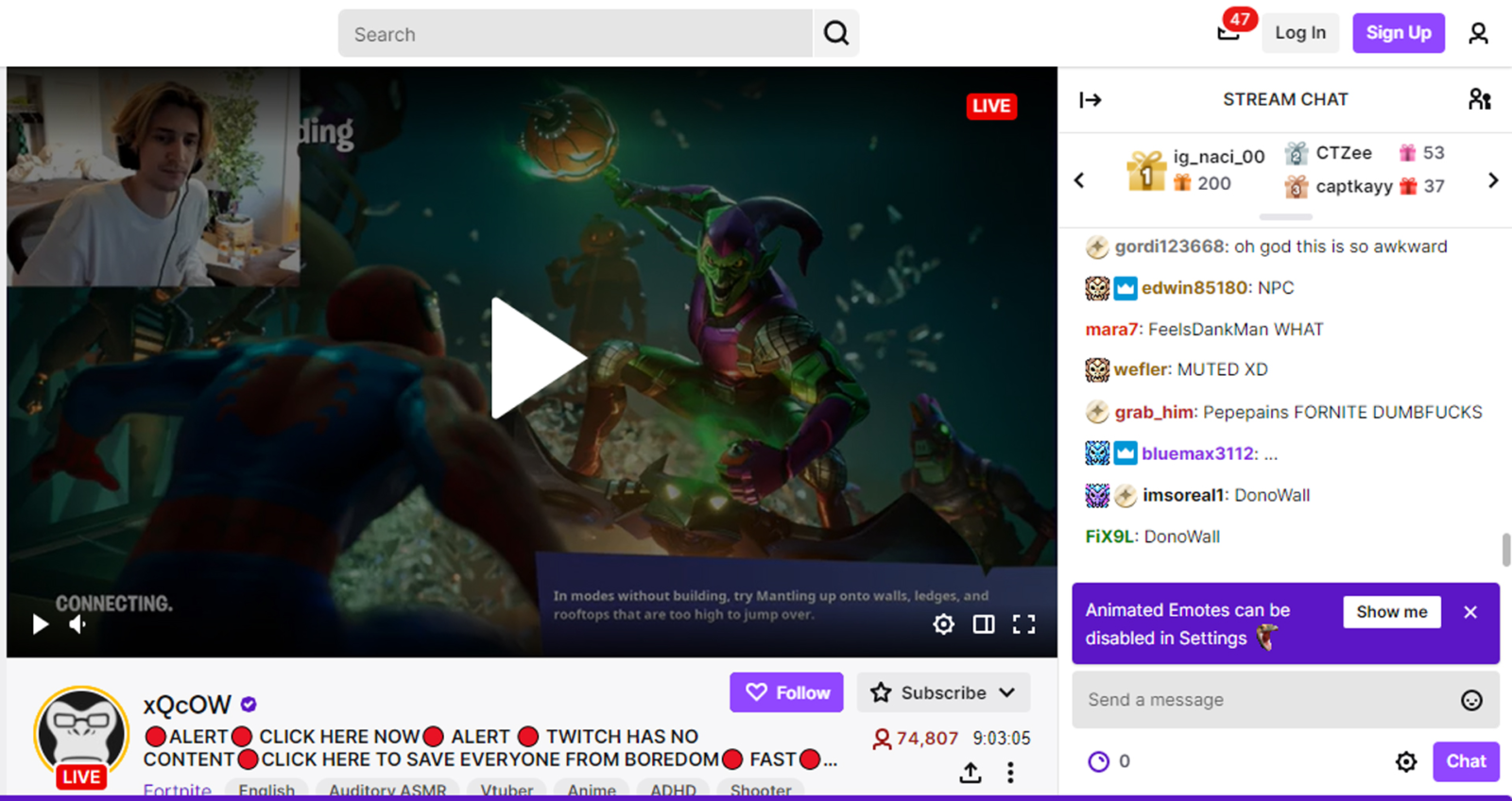Click username bluemax3112 in chat
1512x801 pixels.
[1197, 453]
